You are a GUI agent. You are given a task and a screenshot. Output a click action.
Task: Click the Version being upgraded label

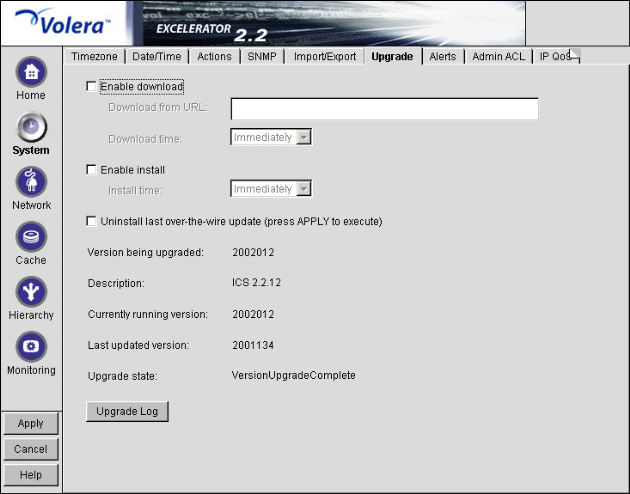tap(145, 252)
